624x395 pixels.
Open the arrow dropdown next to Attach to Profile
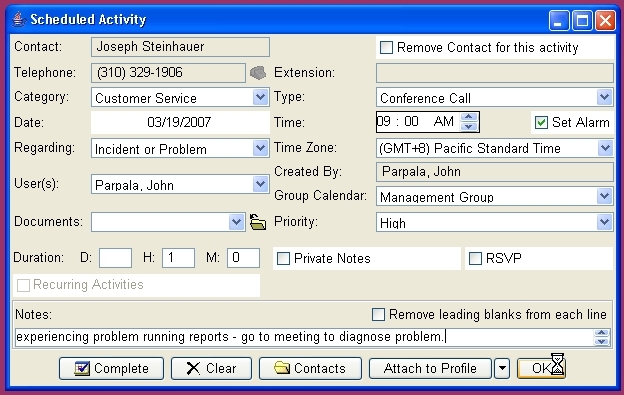coord(502,368)
